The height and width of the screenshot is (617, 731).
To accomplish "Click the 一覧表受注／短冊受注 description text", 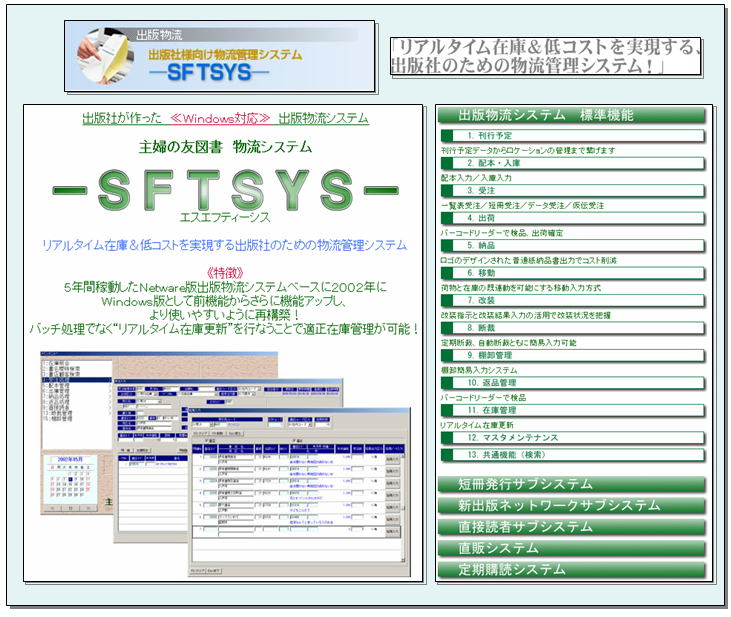I will coord(522,205).
